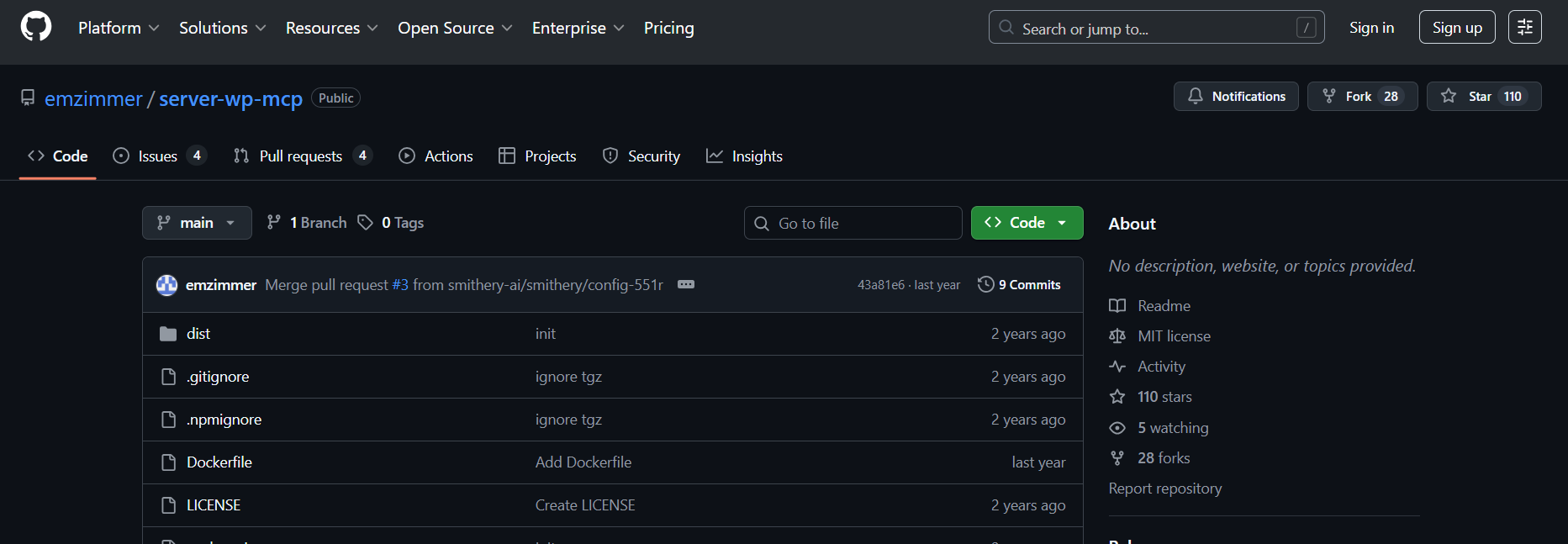Switch to the Insights tab
Image resolution: width=1568 pixels, height=544 pixels.
[744, 156]
